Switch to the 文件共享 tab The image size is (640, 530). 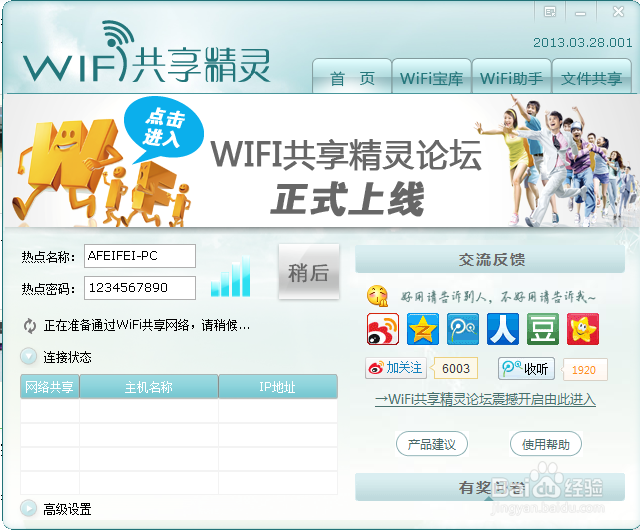pos(591,77)
